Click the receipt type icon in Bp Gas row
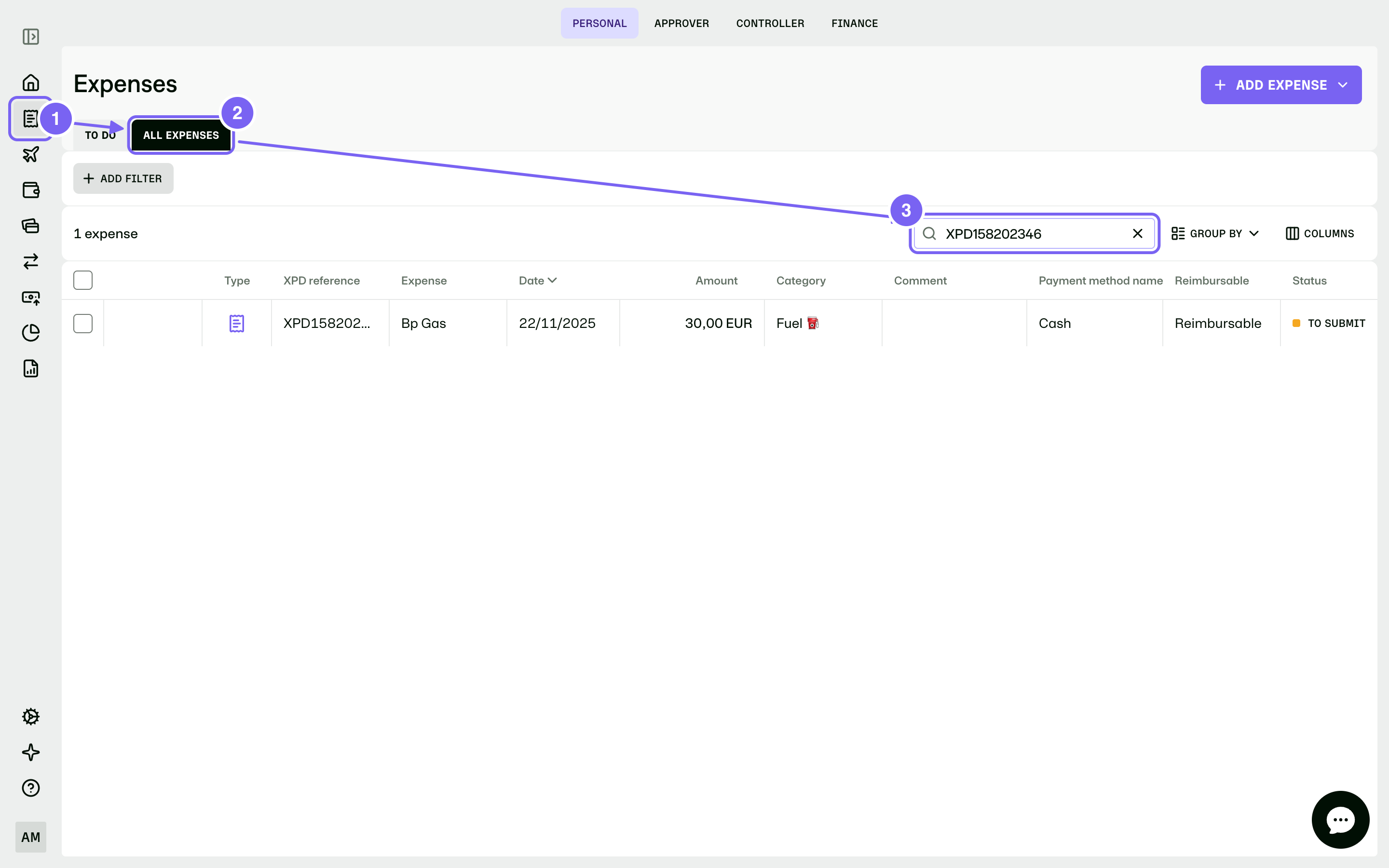This screenshot has width=1389, height=868. [236, 323]
